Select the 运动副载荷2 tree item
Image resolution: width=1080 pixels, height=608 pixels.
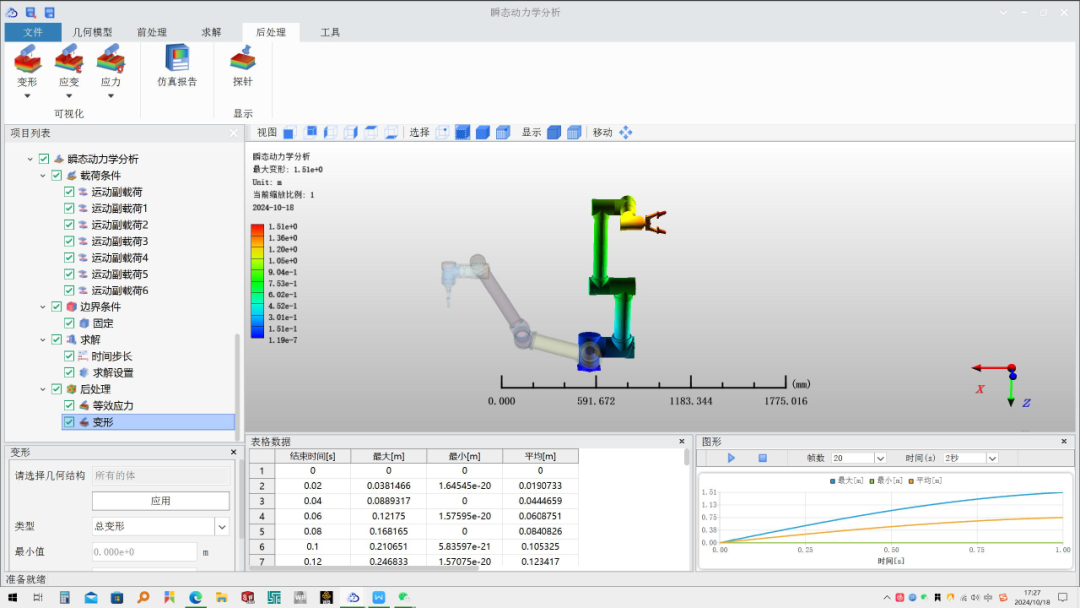(120, 224)
